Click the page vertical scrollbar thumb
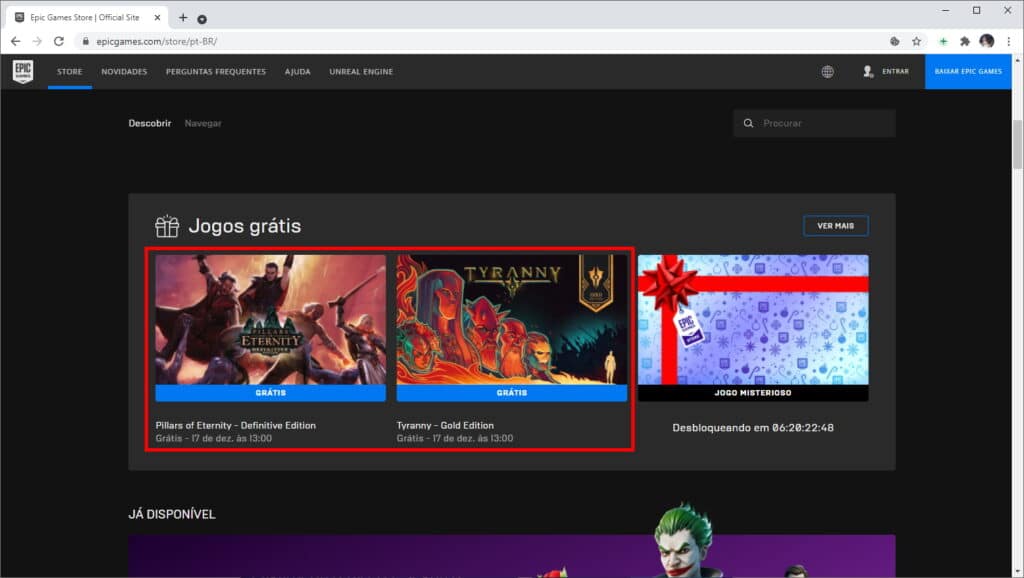The height and width of the screenshot is (578, 1024). tap(1017, 144)
